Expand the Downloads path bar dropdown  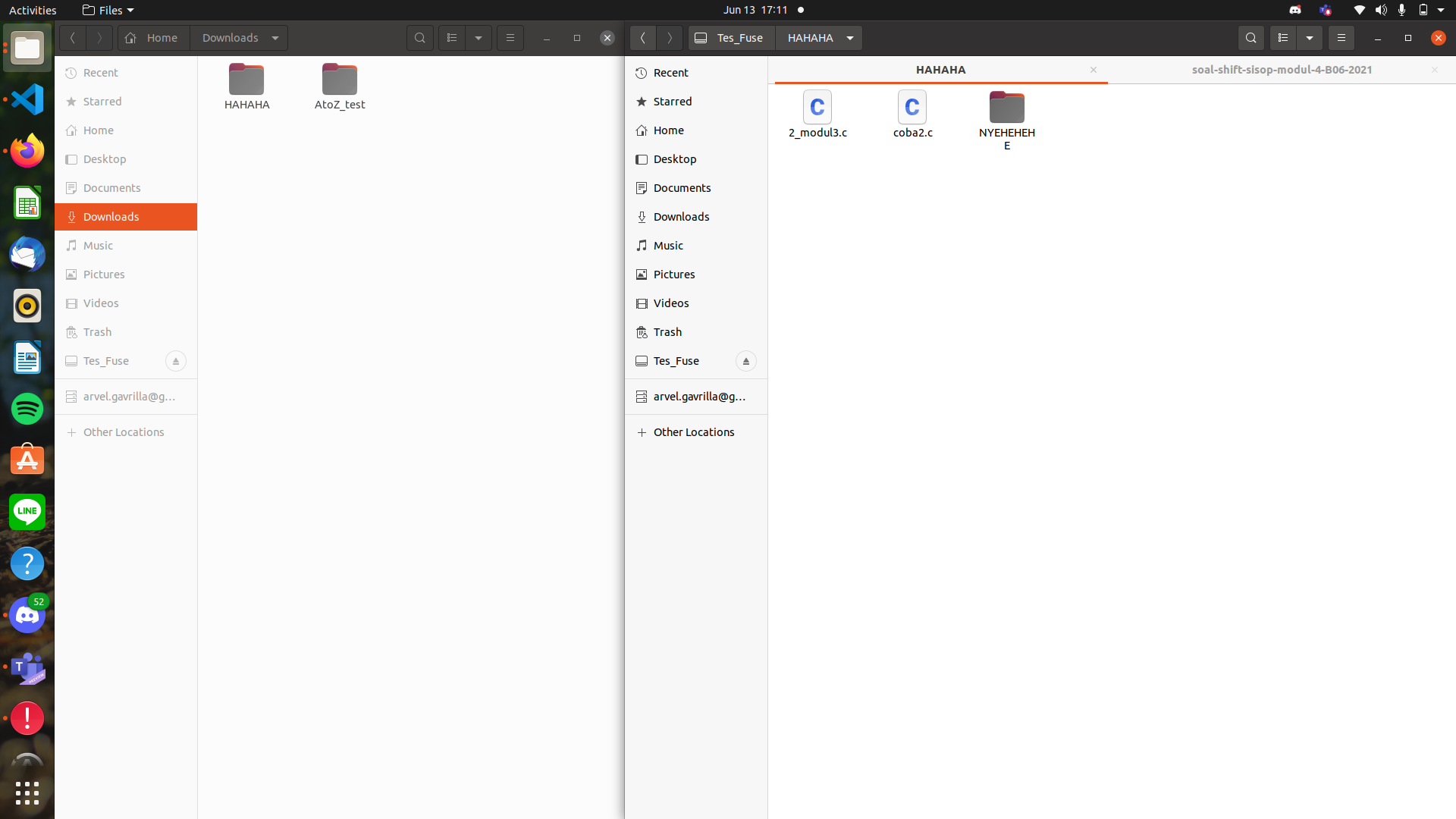tap(275, 38)
